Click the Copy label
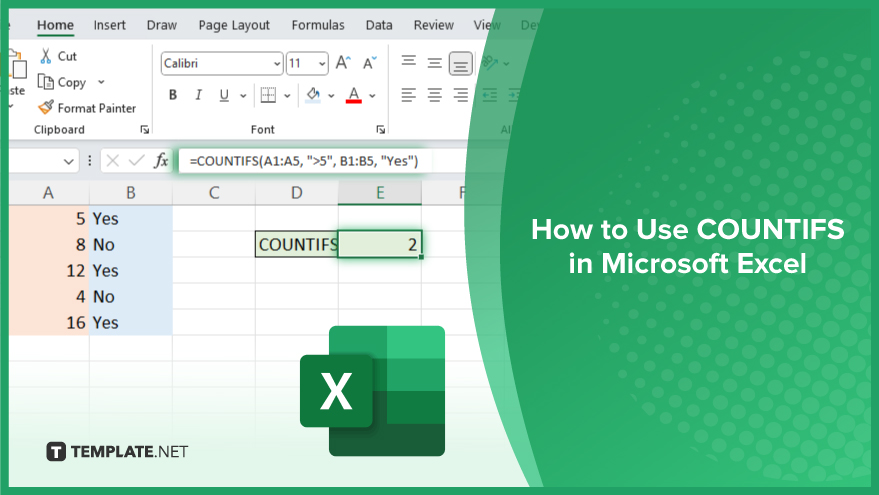 tap(72, 82)
